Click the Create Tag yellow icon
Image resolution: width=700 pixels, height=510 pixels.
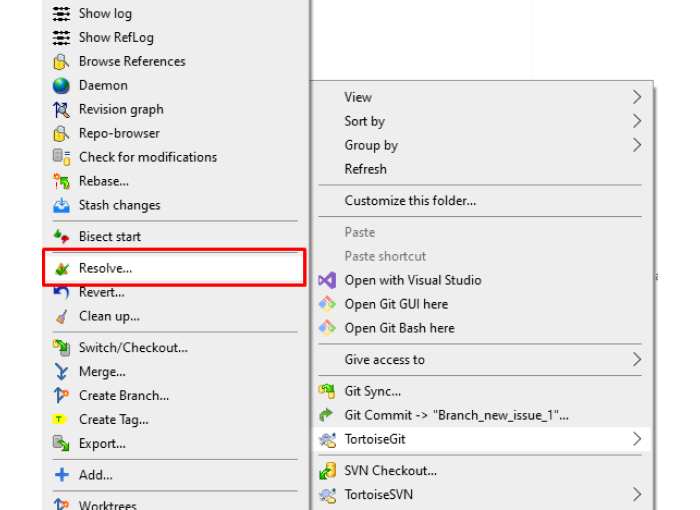[60, 419]
